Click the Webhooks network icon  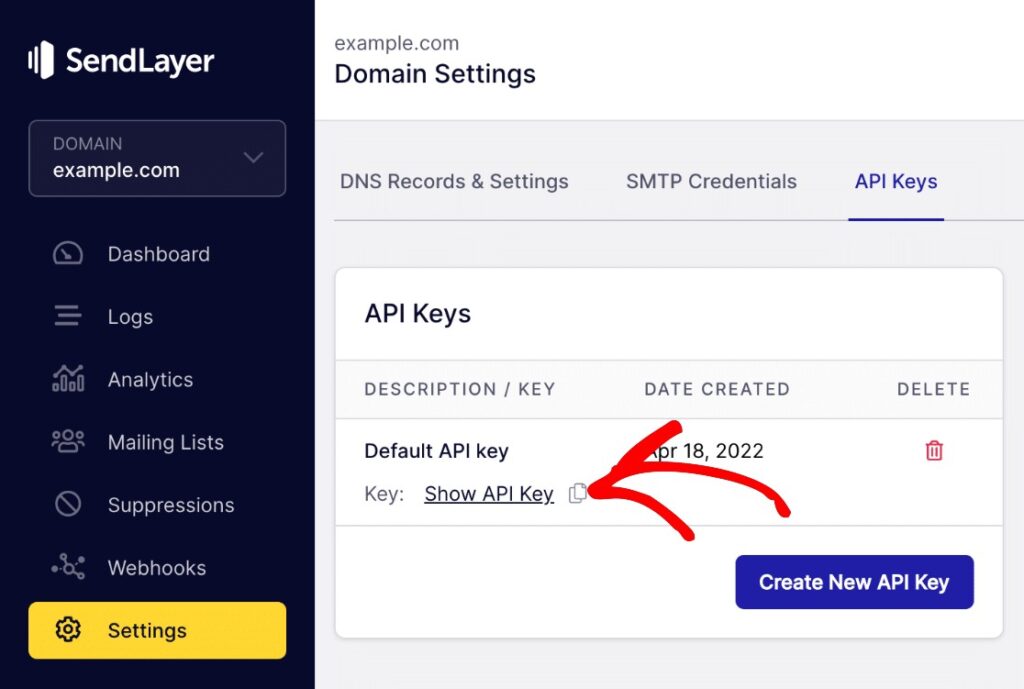click(x=67, y=568)
